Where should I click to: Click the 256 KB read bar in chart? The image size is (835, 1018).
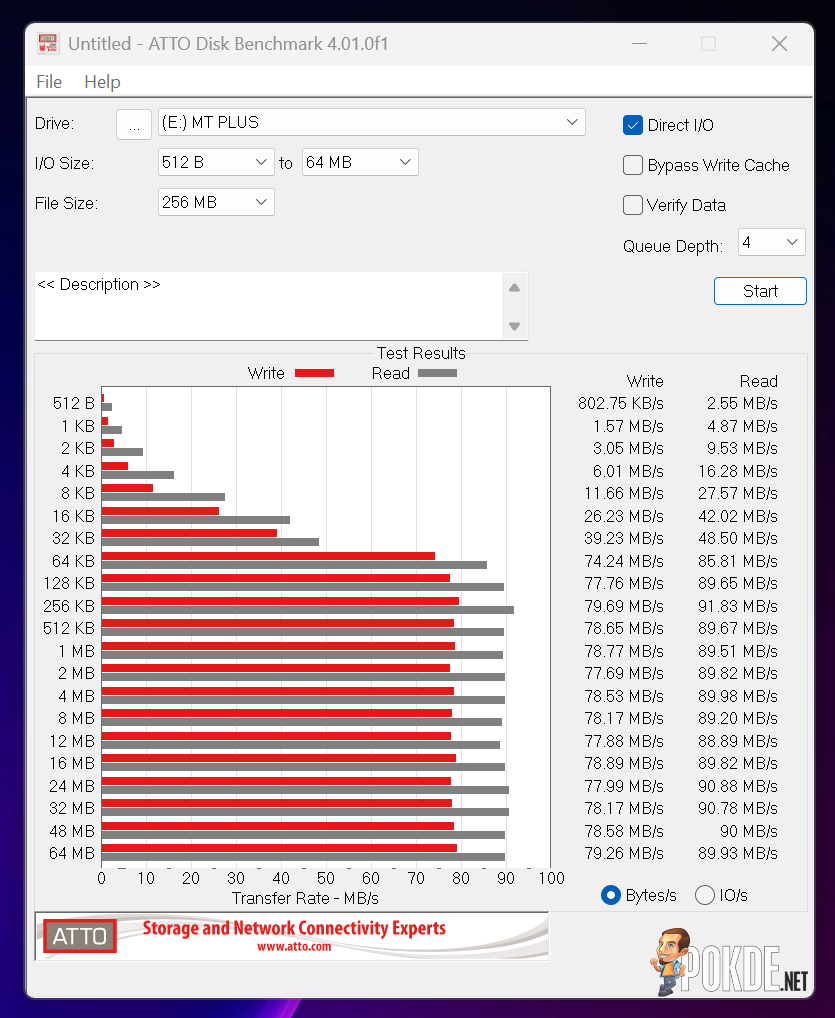(x=308, y=610)
